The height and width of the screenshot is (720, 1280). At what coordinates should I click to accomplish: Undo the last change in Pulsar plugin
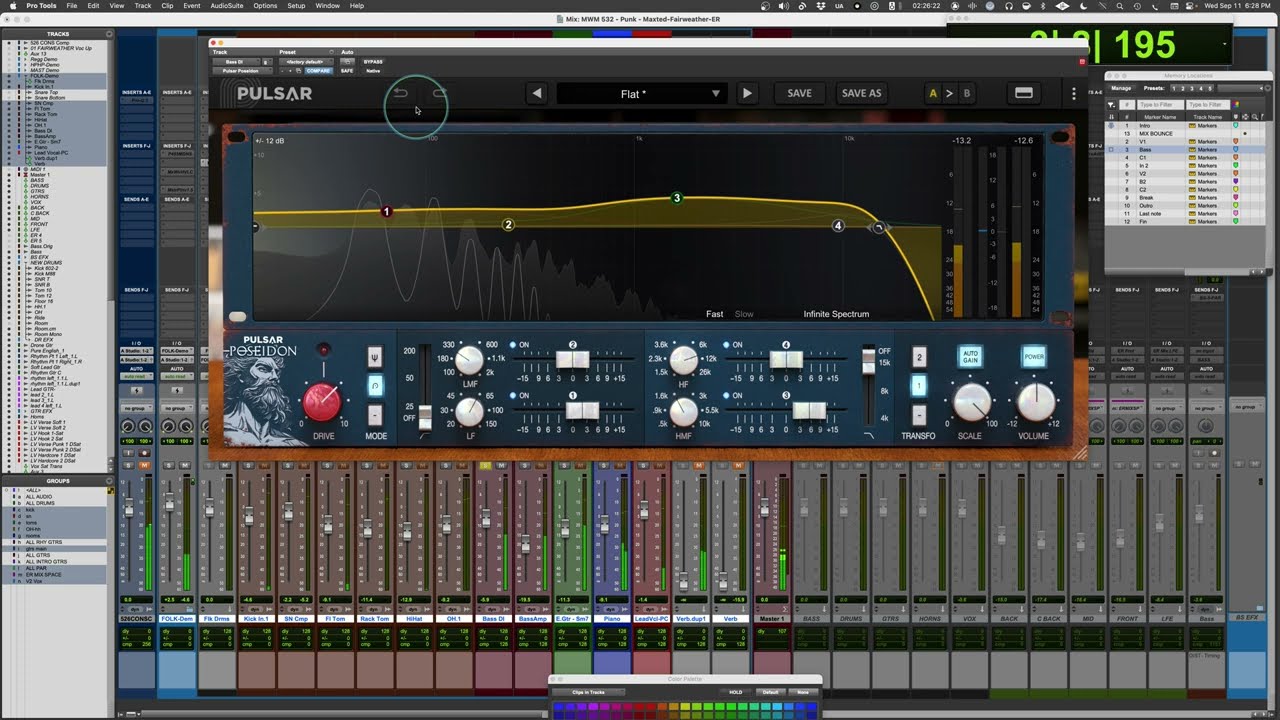[400, 93]
